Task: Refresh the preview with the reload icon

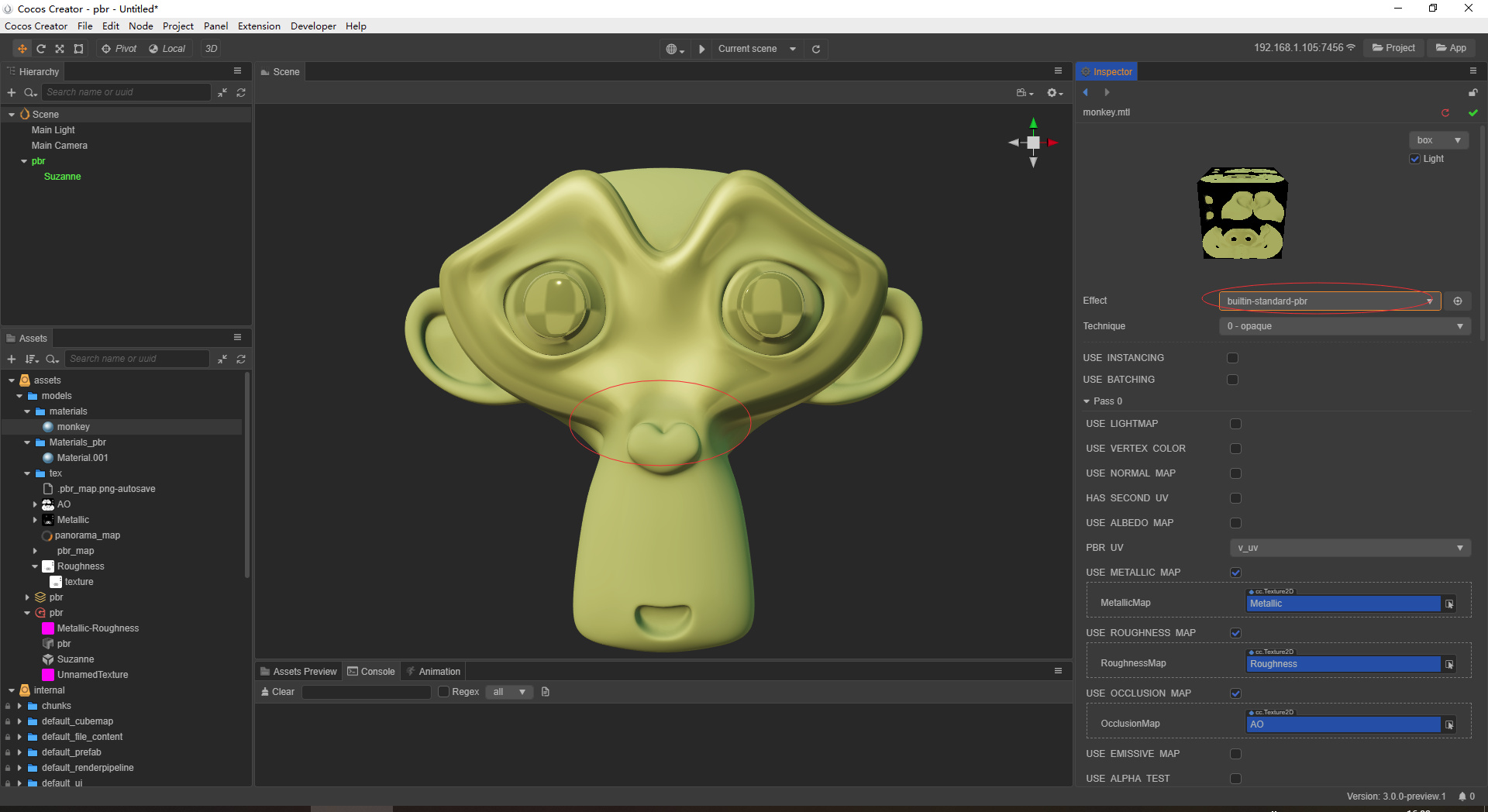Action: 816,49
